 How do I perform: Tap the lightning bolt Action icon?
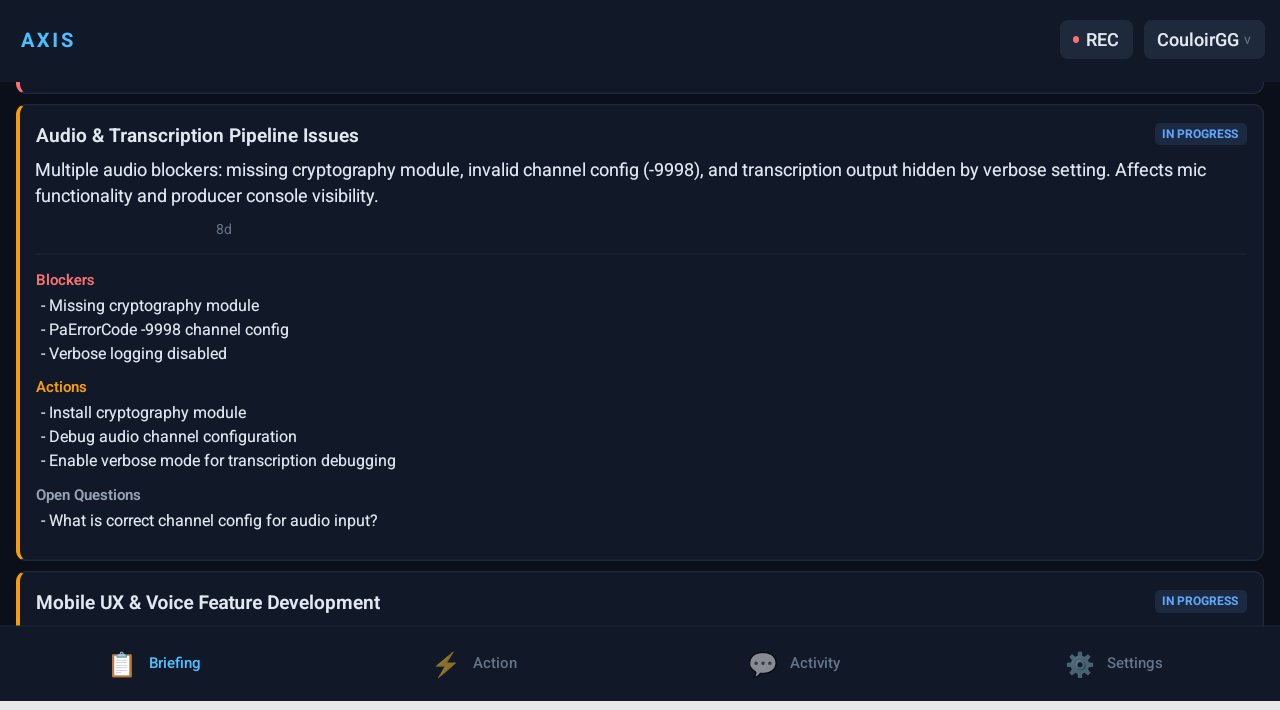[446, 664]
